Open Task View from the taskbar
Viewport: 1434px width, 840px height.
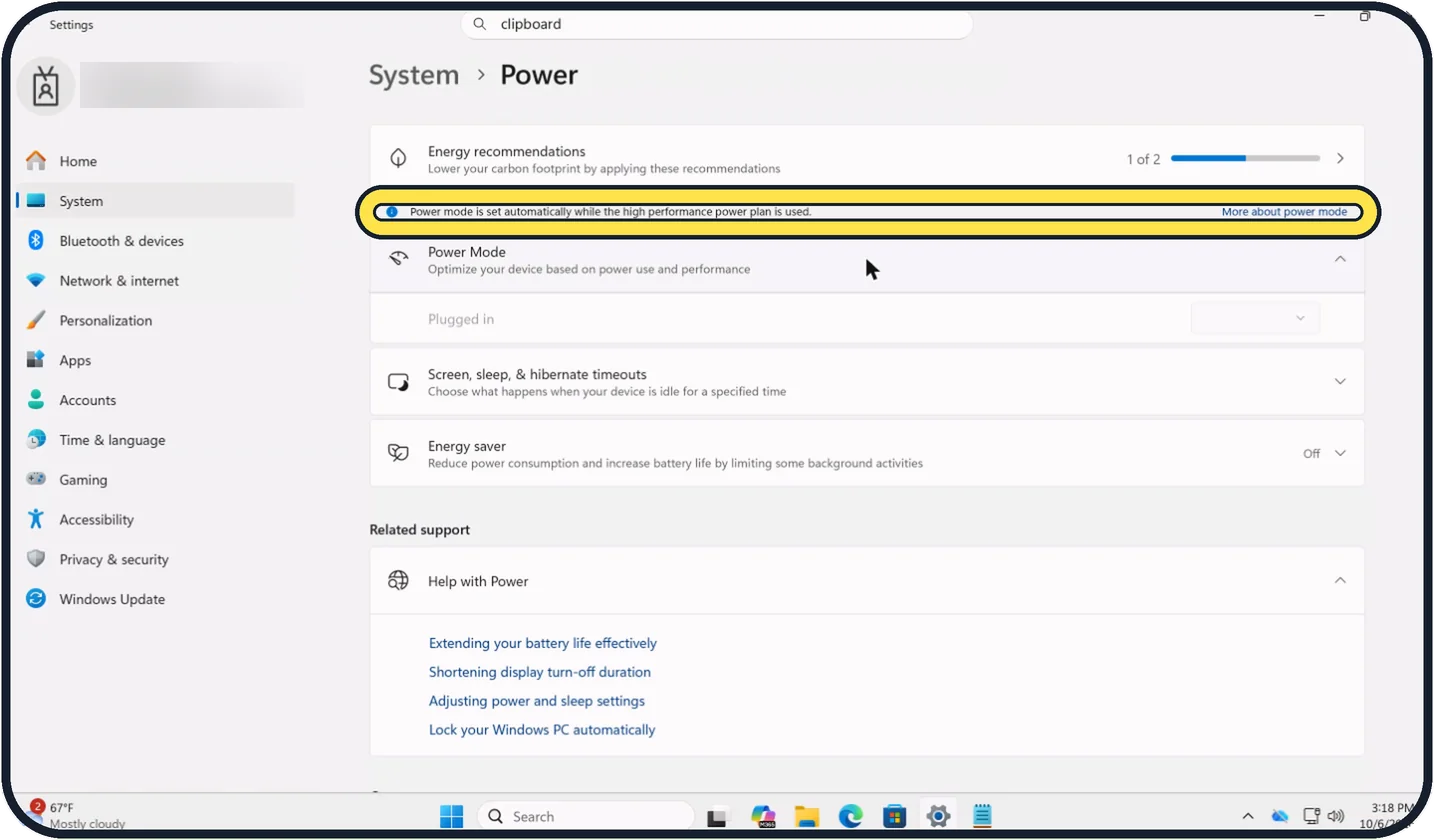tap(716, 817)
